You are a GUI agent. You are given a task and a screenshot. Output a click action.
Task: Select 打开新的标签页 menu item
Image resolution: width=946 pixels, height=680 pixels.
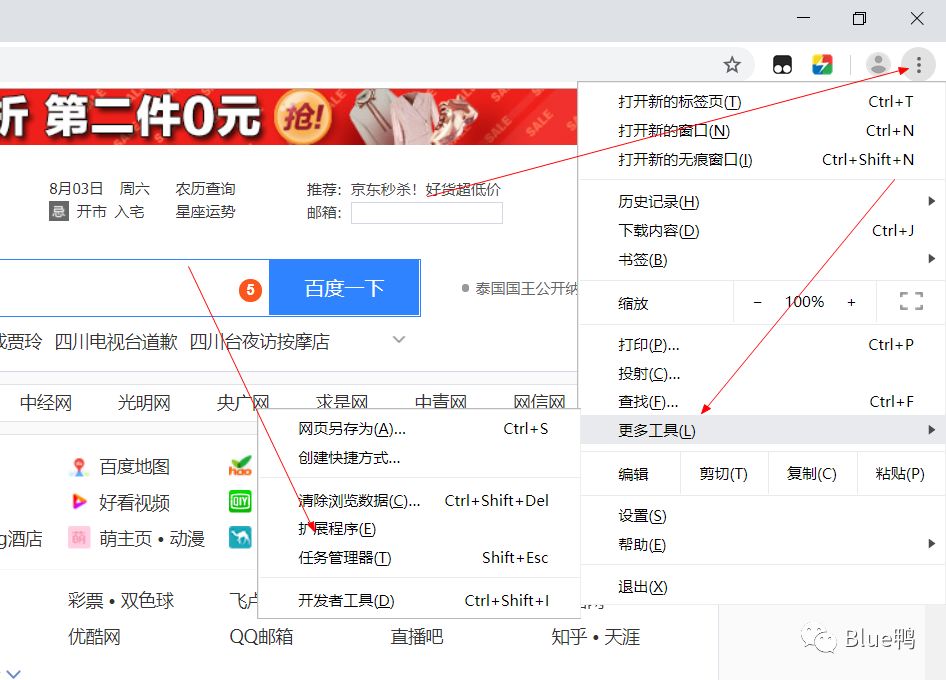point(762,101)
